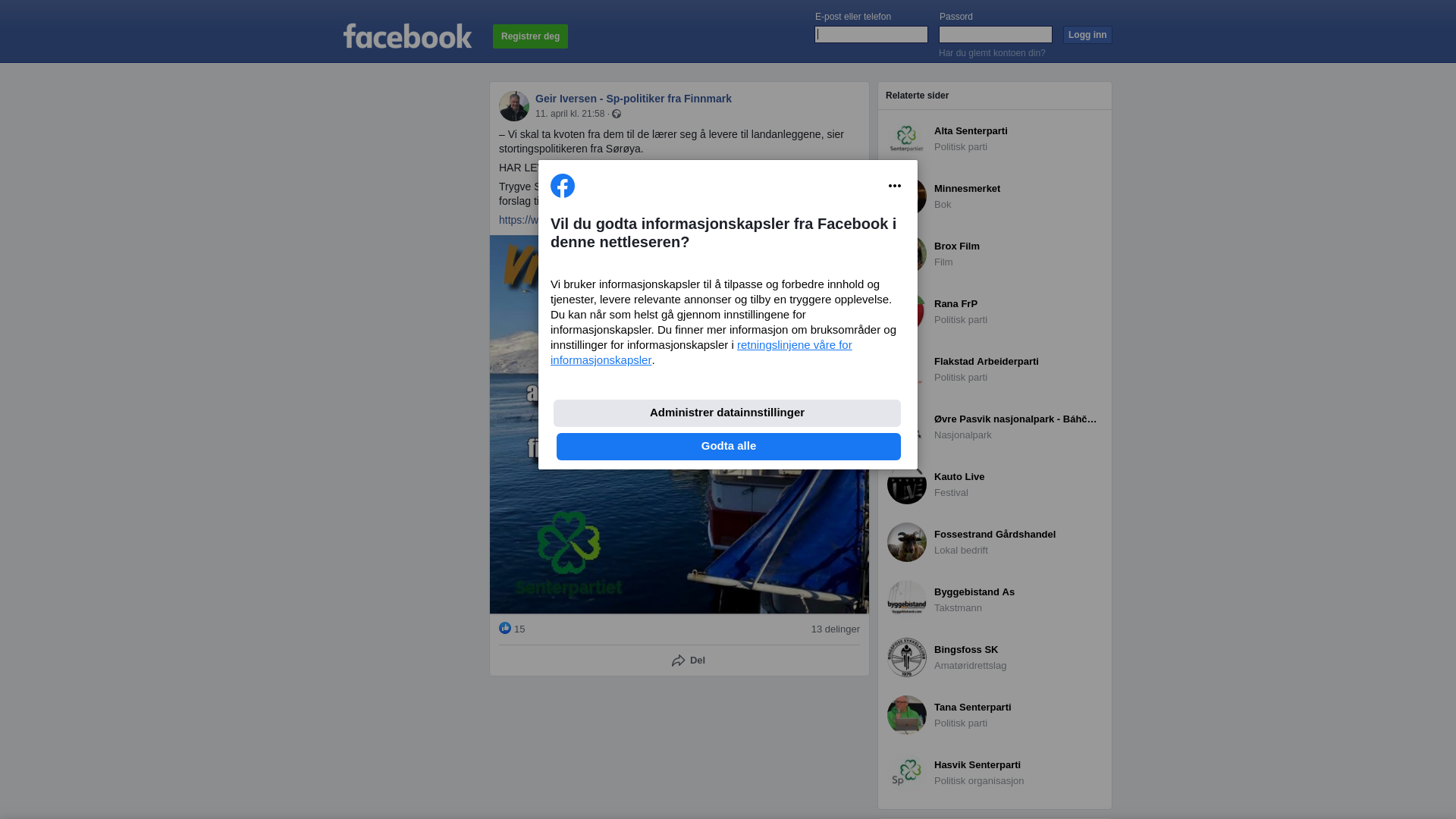Focus the E-post eller telefon field
This screenshot has width=1456, height=819.
coord(871,34)
